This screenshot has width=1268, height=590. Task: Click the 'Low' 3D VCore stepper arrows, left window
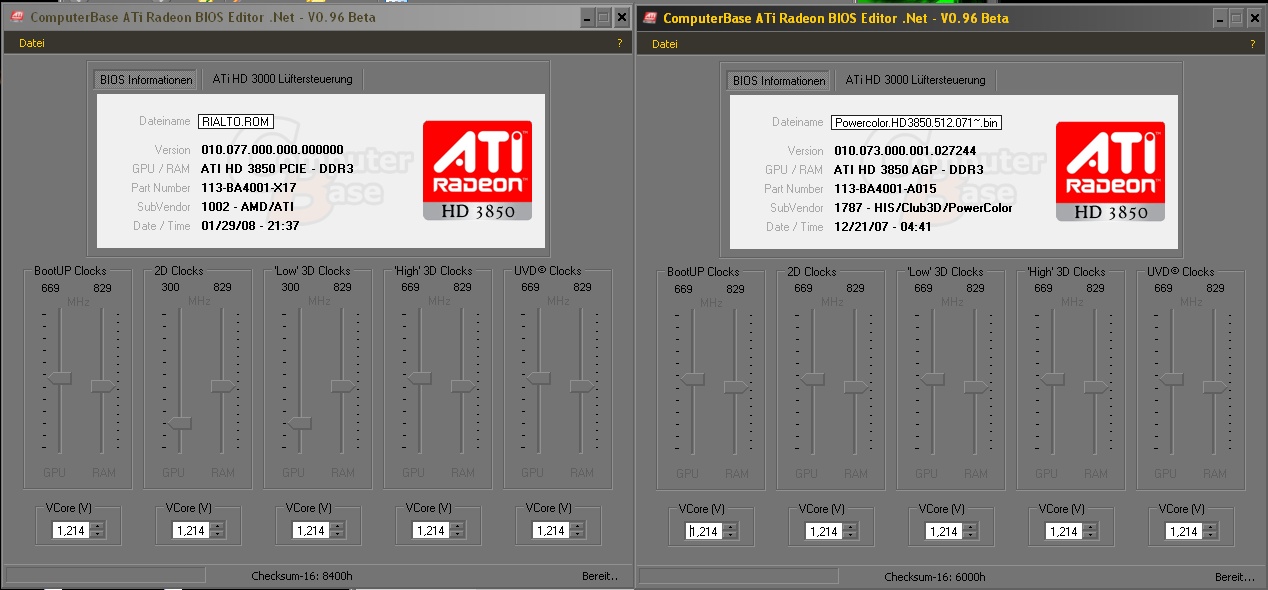(x=337, y=530)
